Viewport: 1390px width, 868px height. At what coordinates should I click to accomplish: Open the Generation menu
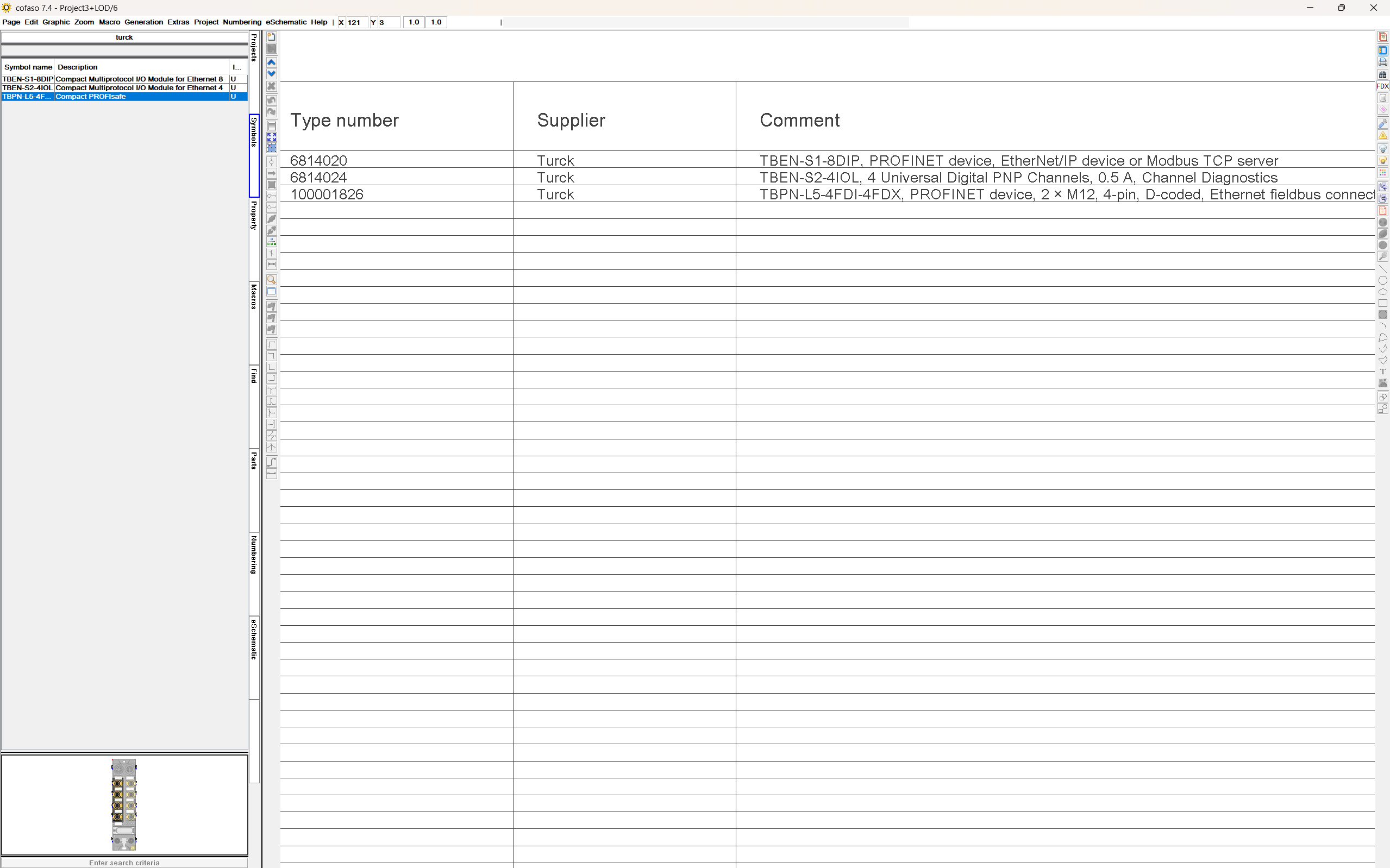143,22
